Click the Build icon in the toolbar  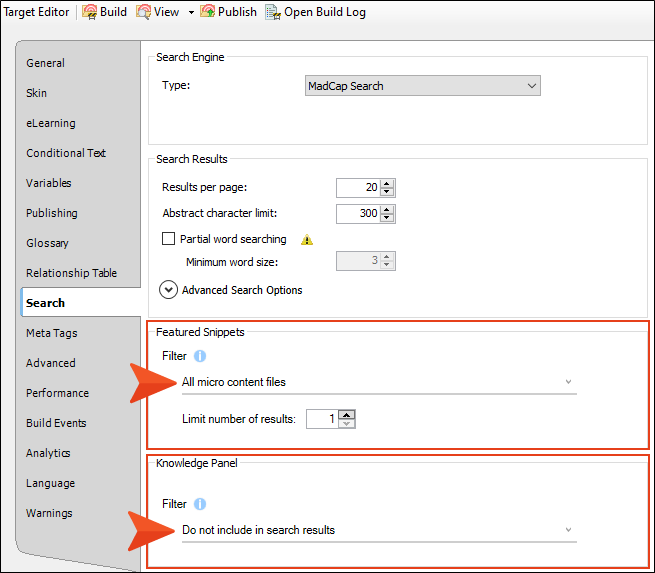click(89, 12)
